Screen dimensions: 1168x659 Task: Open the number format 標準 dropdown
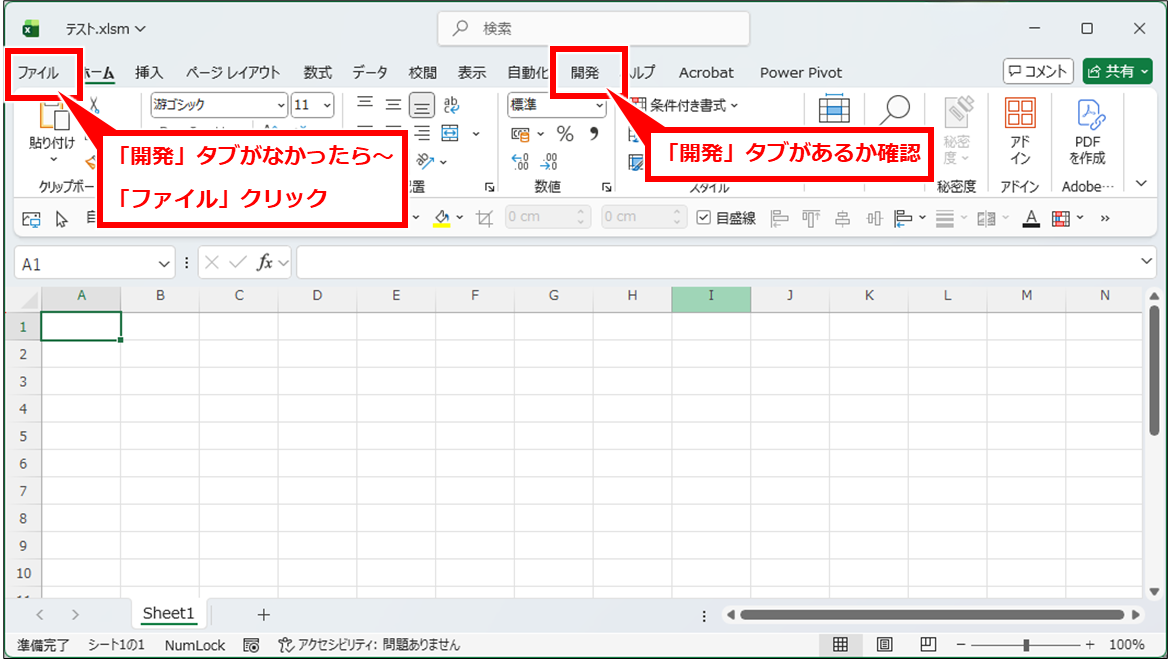pos(600,105)
